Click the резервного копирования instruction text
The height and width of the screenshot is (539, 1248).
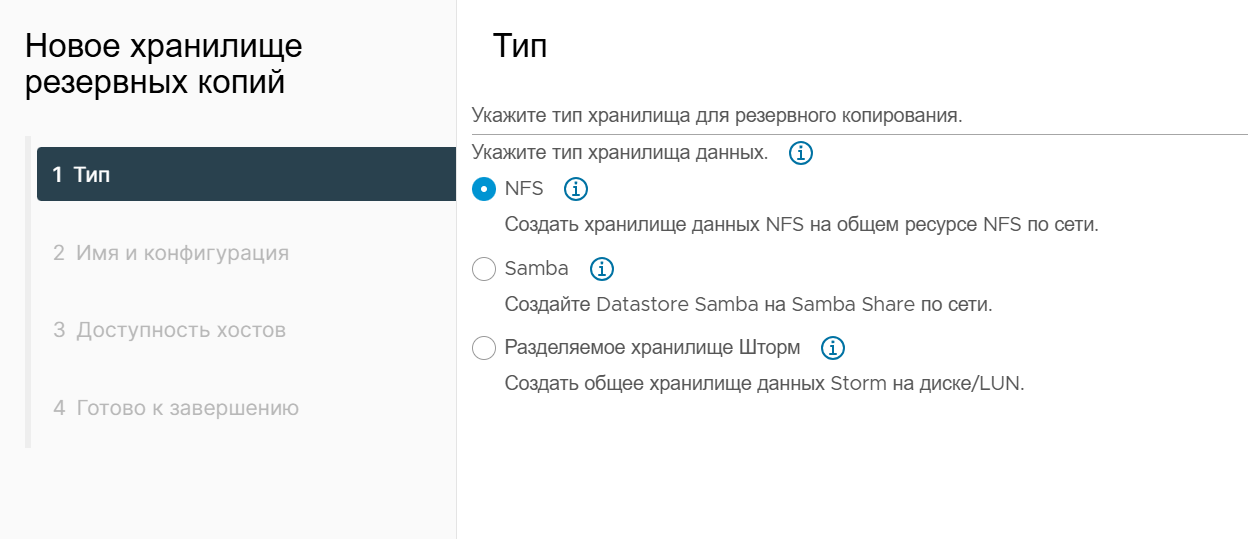click(717, 115)
